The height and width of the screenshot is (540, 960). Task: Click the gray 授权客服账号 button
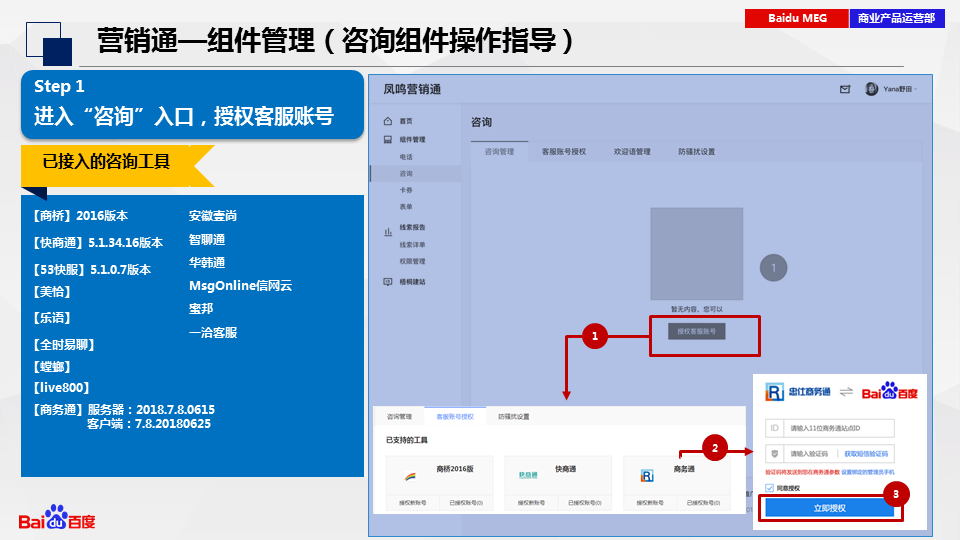pos(697,331)
